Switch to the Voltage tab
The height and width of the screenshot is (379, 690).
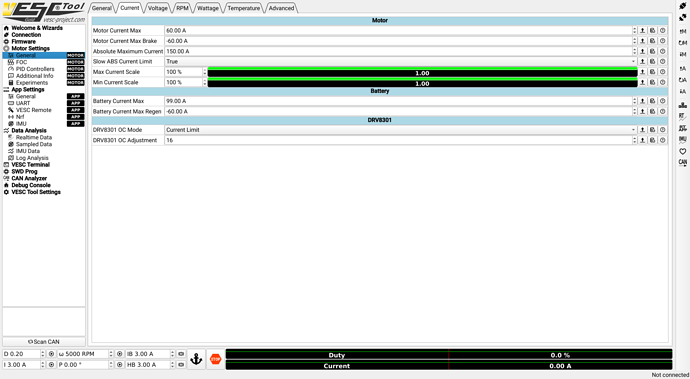pyautogui.click(x=158, y=8)
